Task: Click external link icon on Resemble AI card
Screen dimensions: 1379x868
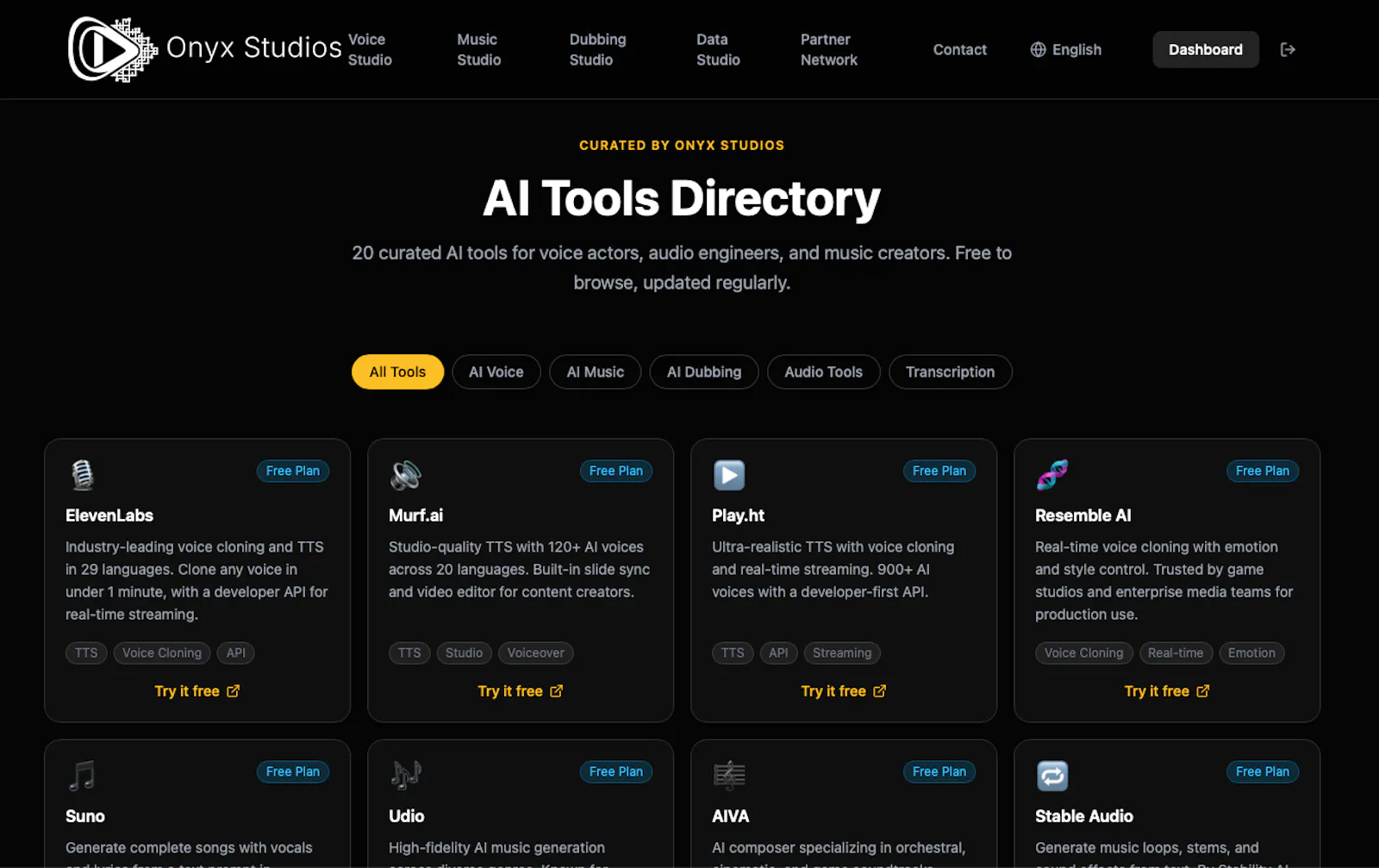Action: (1202, 691)
